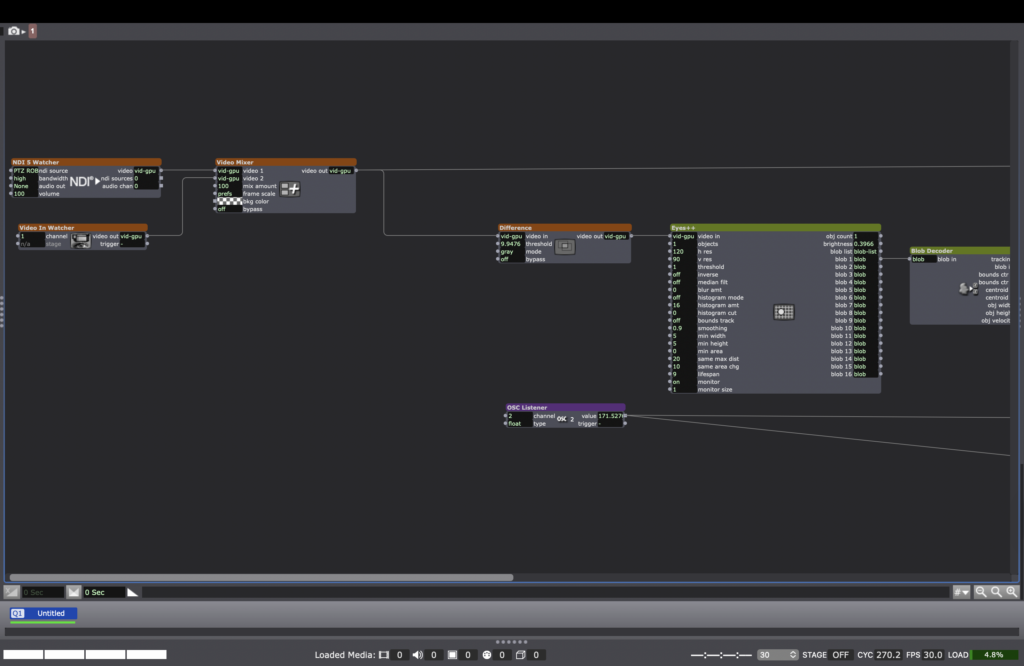Click the Difference actor icon

click(564, 247)
